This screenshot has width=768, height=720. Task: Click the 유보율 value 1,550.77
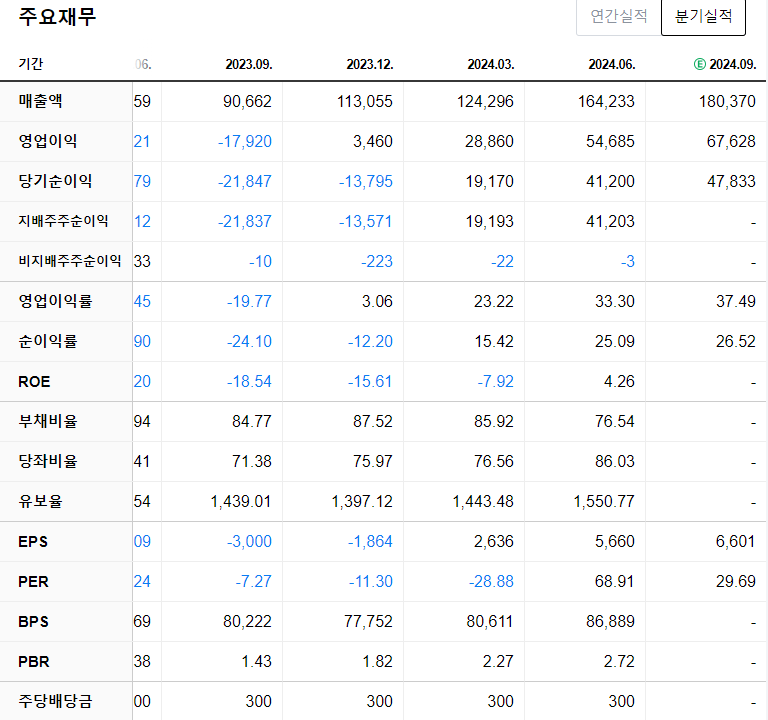click(603, 502)
